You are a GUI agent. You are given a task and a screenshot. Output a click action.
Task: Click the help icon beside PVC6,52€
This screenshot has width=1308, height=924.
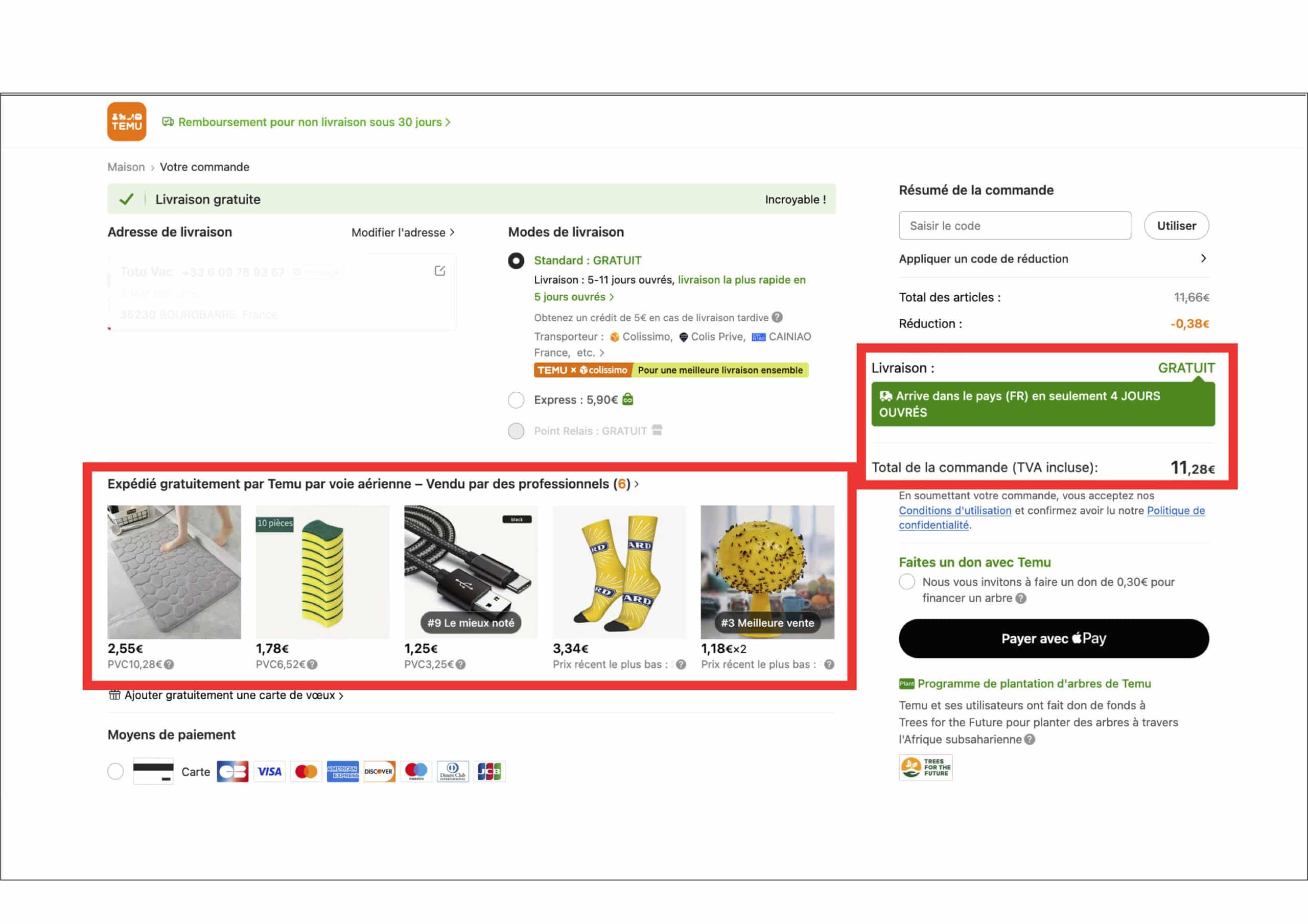pos(312,664)
